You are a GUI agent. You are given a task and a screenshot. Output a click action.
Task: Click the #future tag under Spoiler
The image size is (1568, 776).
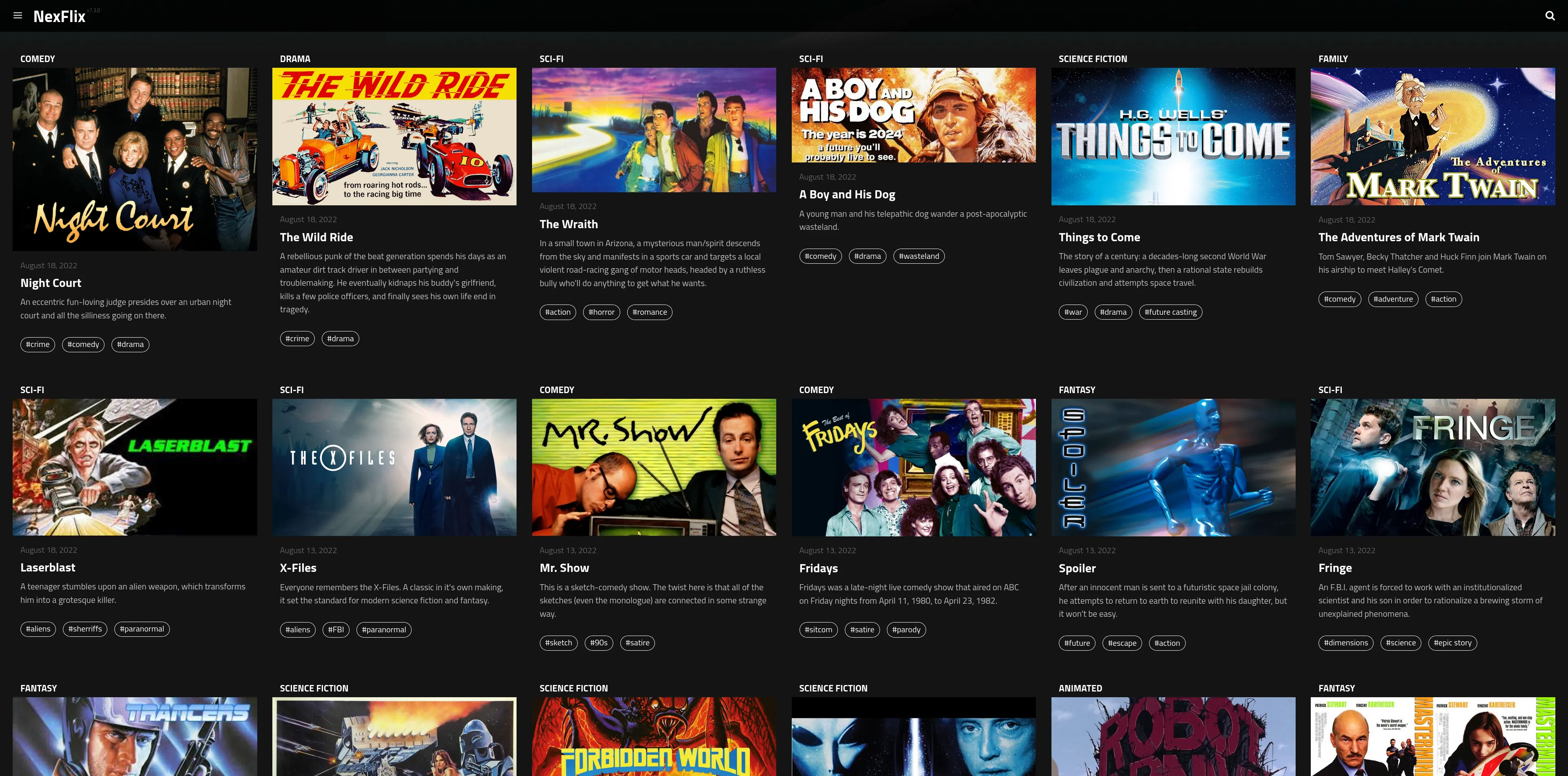[x=1078, y=643]
